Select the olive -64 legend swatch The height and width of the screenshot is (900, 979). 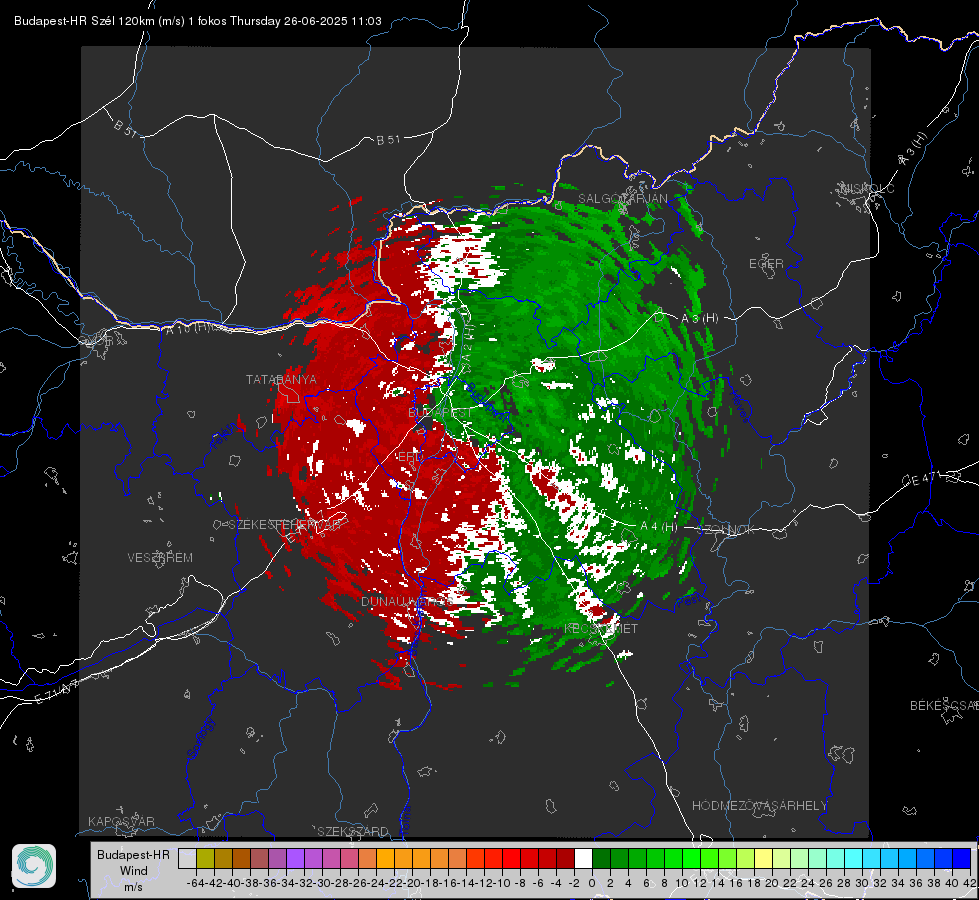(x=205, y=858)
